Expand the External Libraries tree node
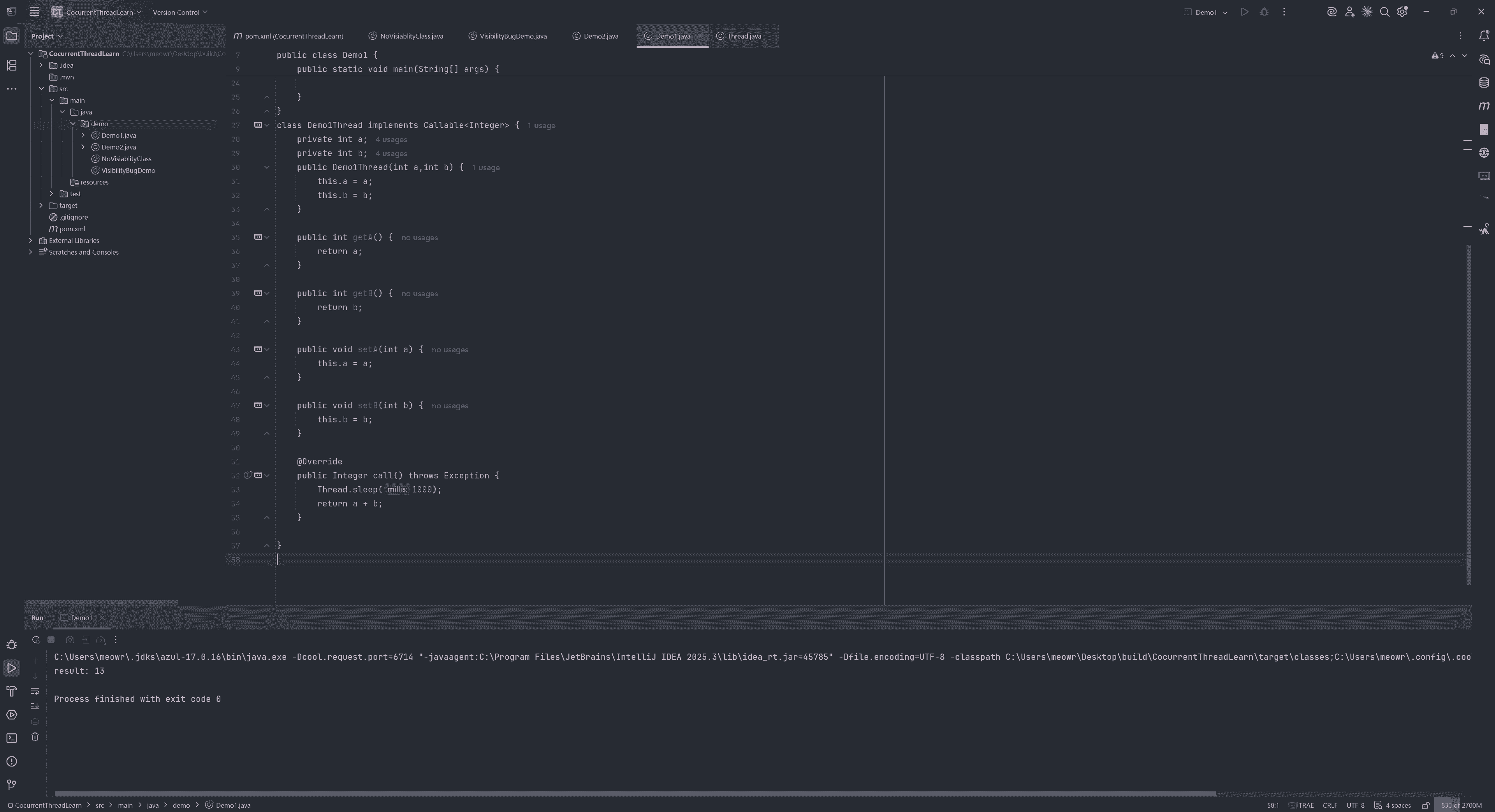This screenshot has height=812, width=1495. click(31, 240)
